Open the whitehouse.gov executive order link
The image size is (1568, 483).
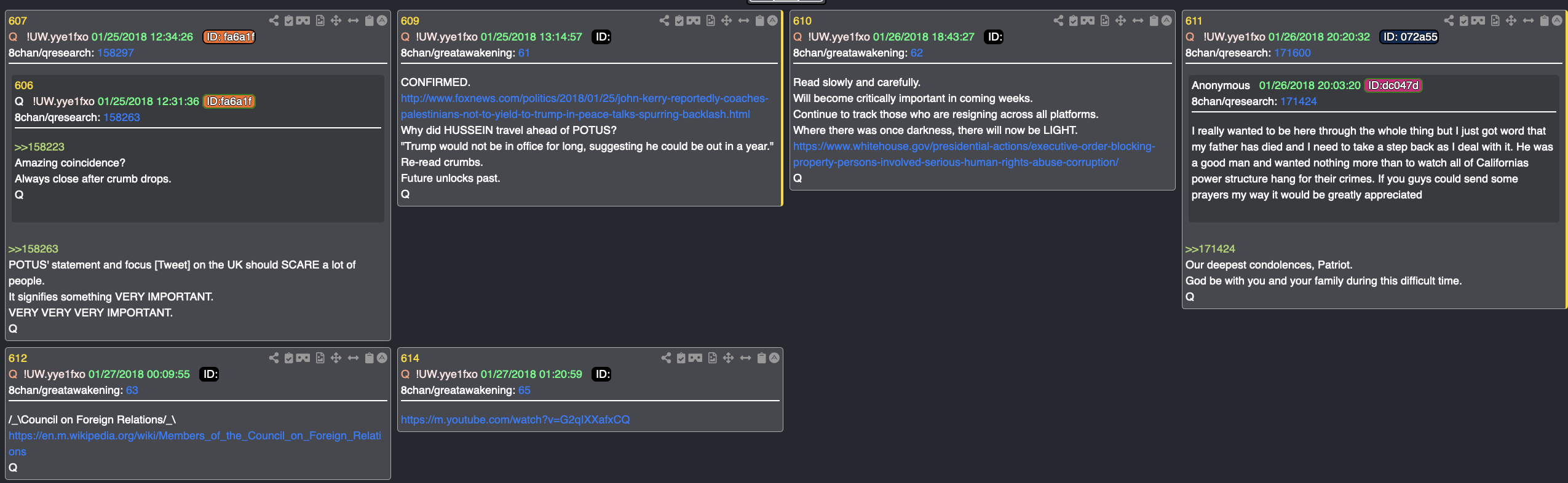pyautogui.click(x=974, y=154)
